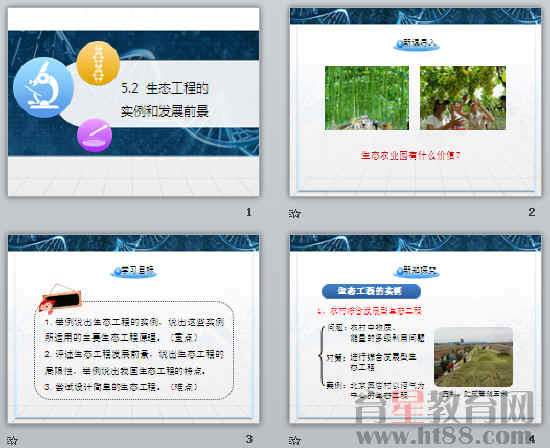This screenshot has height=448, width=550.
Task: Click the section heading badge on slide 3
Action: pyautogui.click(x=134, y=271)
